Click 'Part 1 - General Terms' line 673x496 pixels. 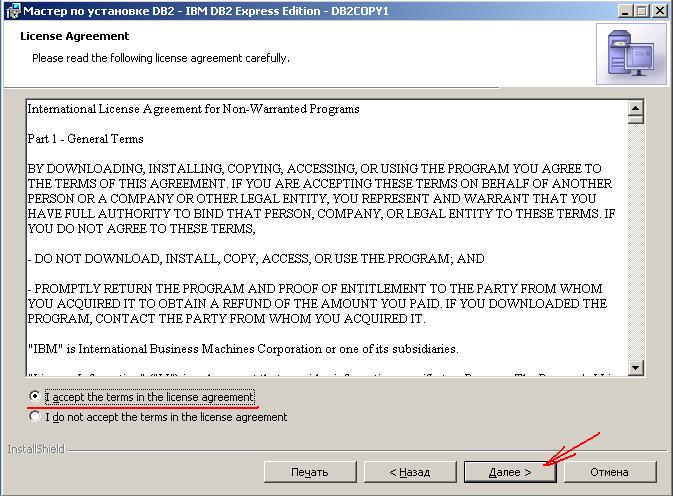[x=85, y=139]
